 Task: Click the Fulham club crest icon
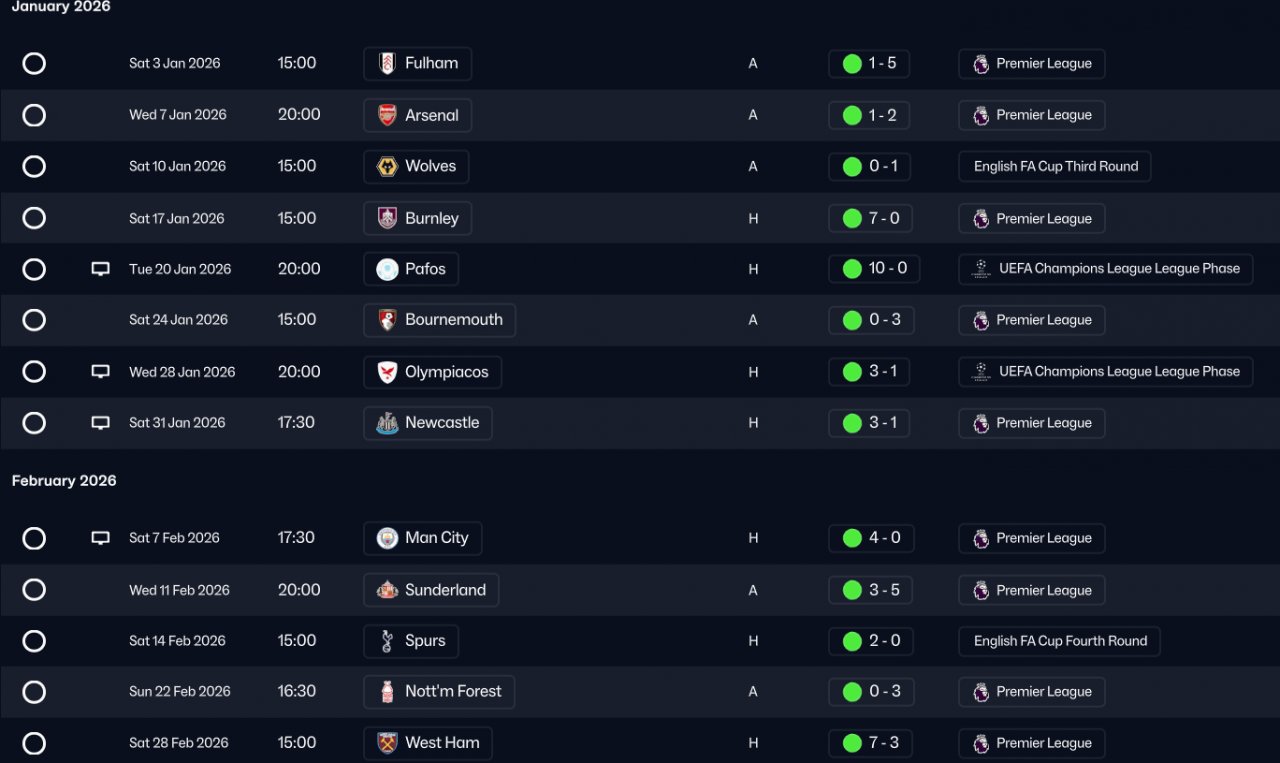tap(387, 64)
